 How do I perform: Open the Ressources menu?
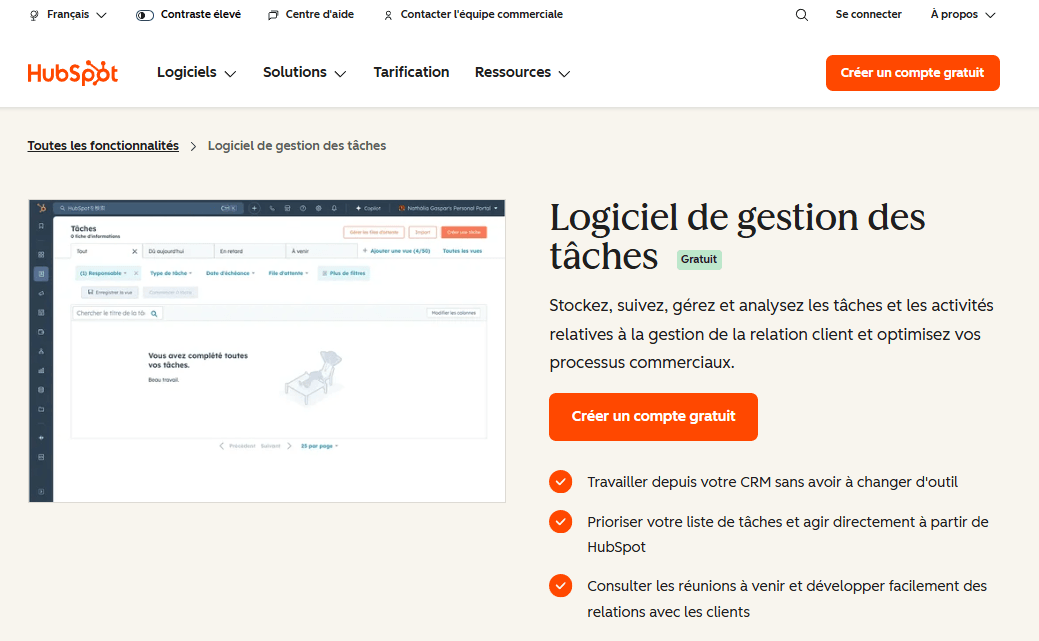point(522,72)
